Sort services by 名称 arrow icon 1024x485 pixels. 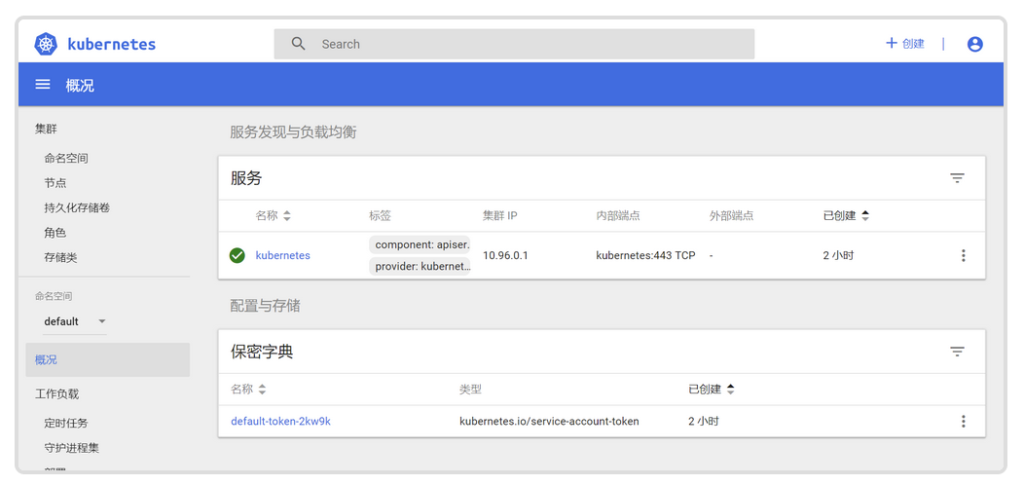[x=287, y=215]
